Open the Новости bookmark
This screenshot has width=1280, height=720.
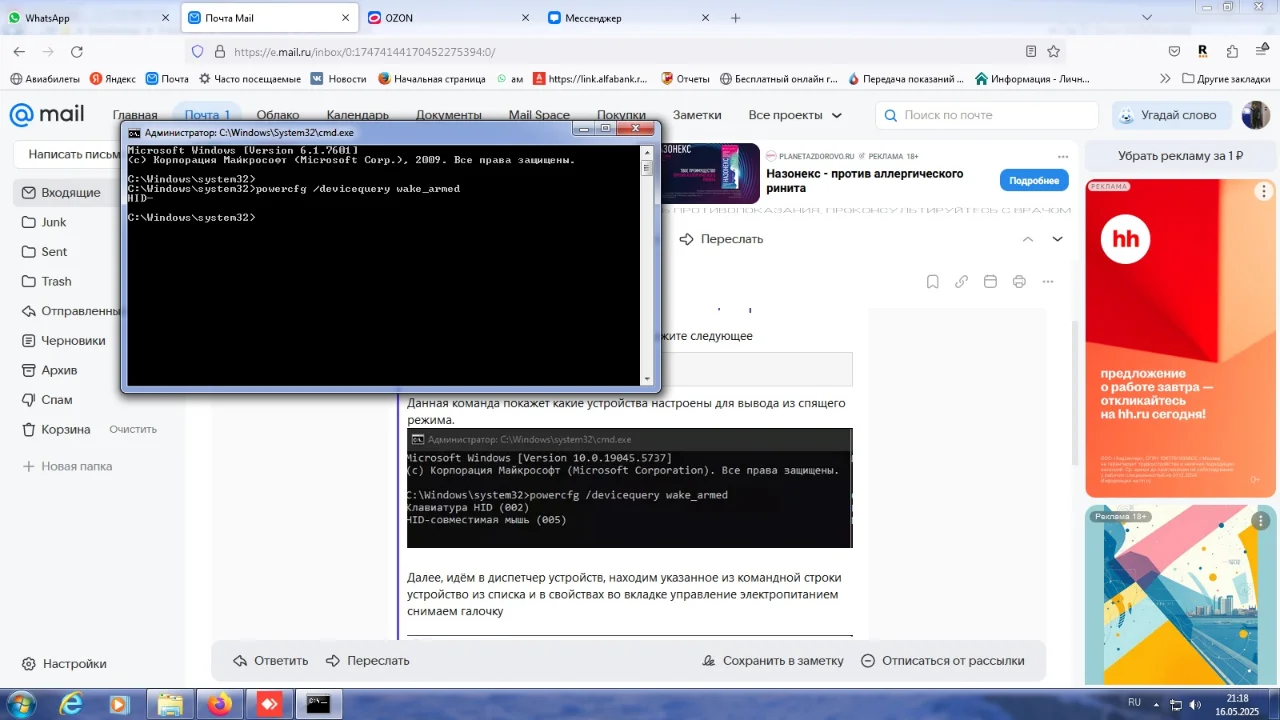tap(338, 79)
